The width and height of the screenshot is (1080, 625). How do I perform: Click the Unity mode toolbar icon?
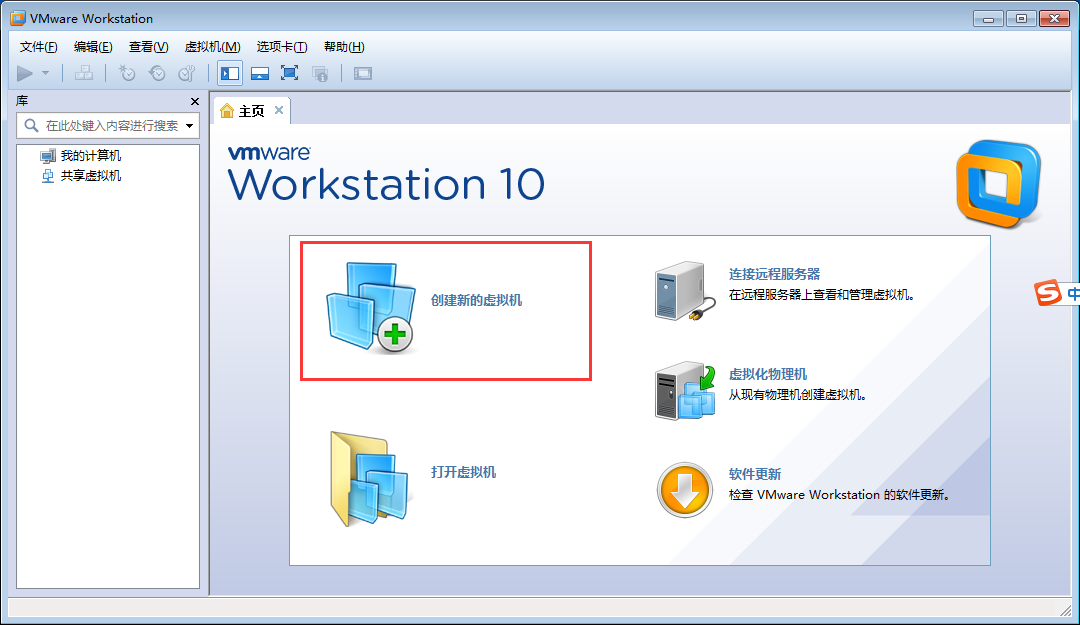[320, 73]
